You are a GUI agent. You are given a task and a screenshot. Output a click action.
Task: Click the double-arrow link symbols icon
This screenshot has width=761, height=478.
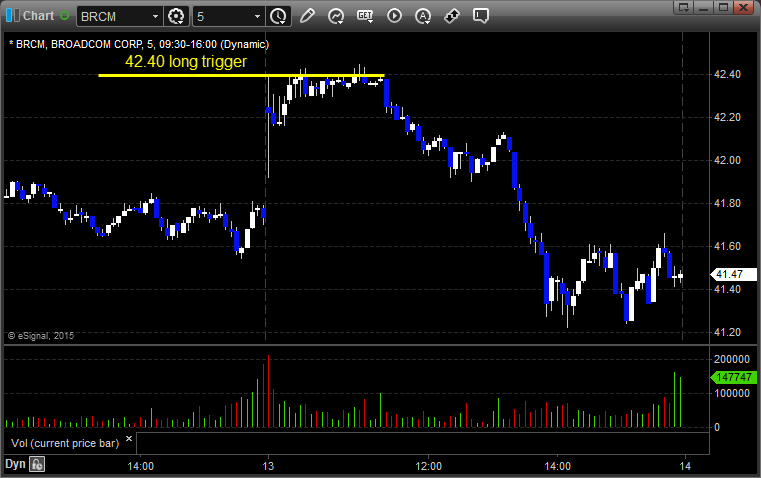[452, 16]
